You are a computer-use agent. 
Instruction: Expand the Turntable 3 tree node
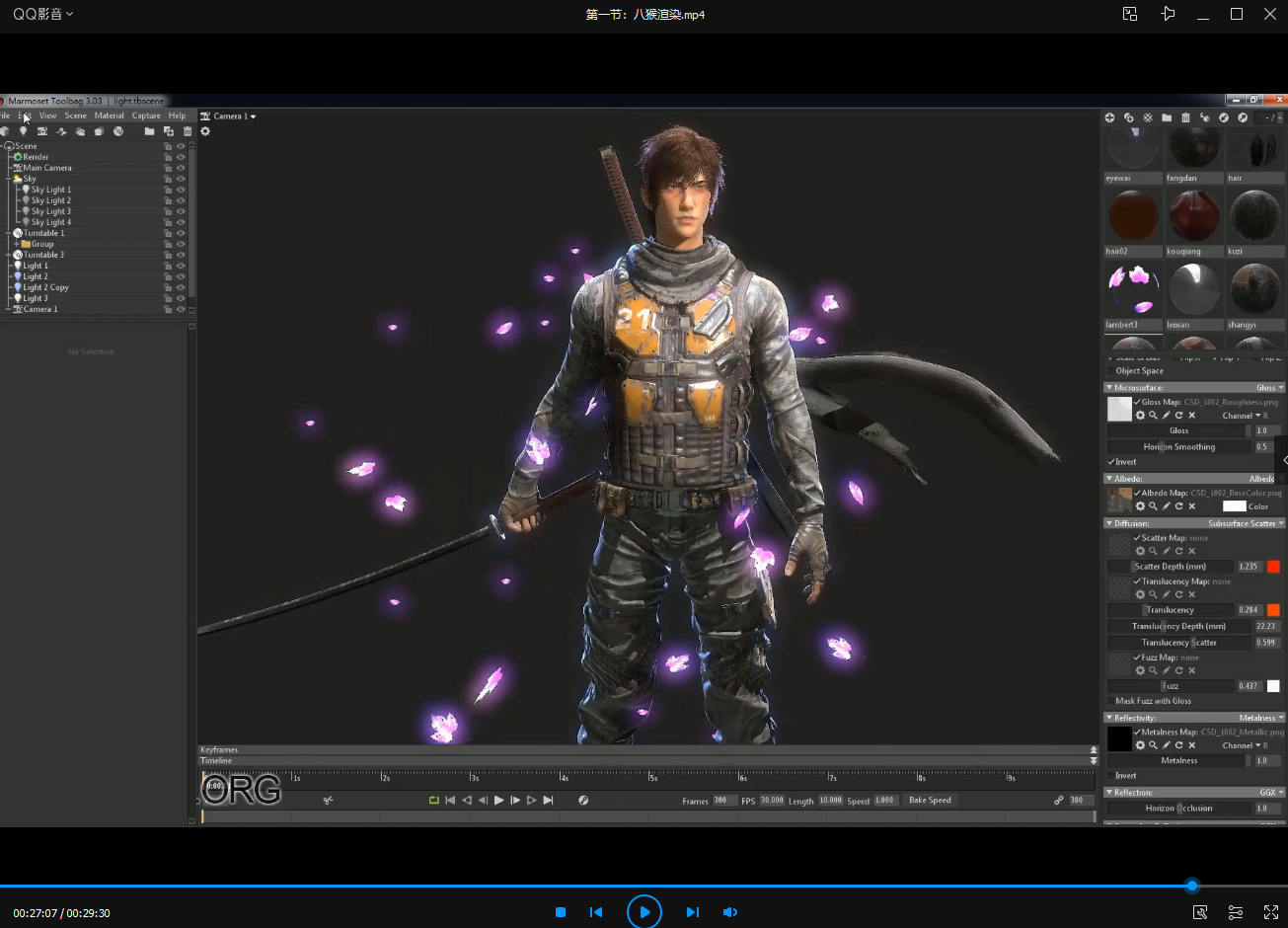click(x=9, y=255)
